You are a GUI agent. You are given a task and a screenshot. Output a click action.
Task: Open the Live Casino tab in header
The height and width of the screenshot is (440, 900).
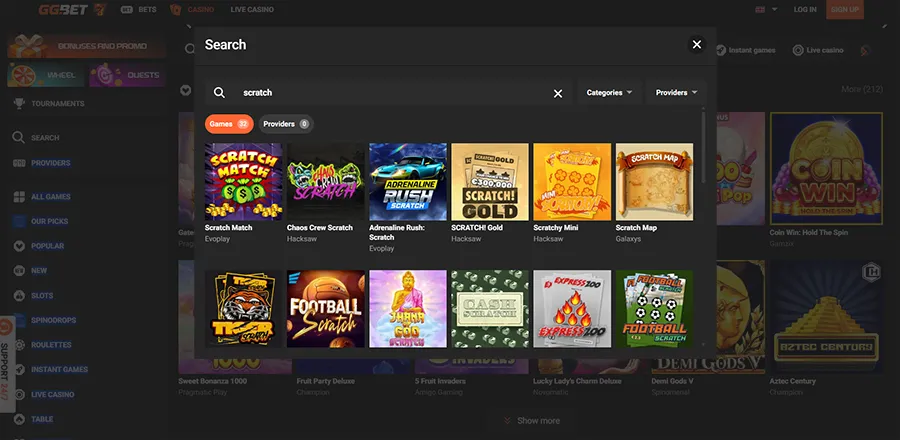click(x=252, y=10)
